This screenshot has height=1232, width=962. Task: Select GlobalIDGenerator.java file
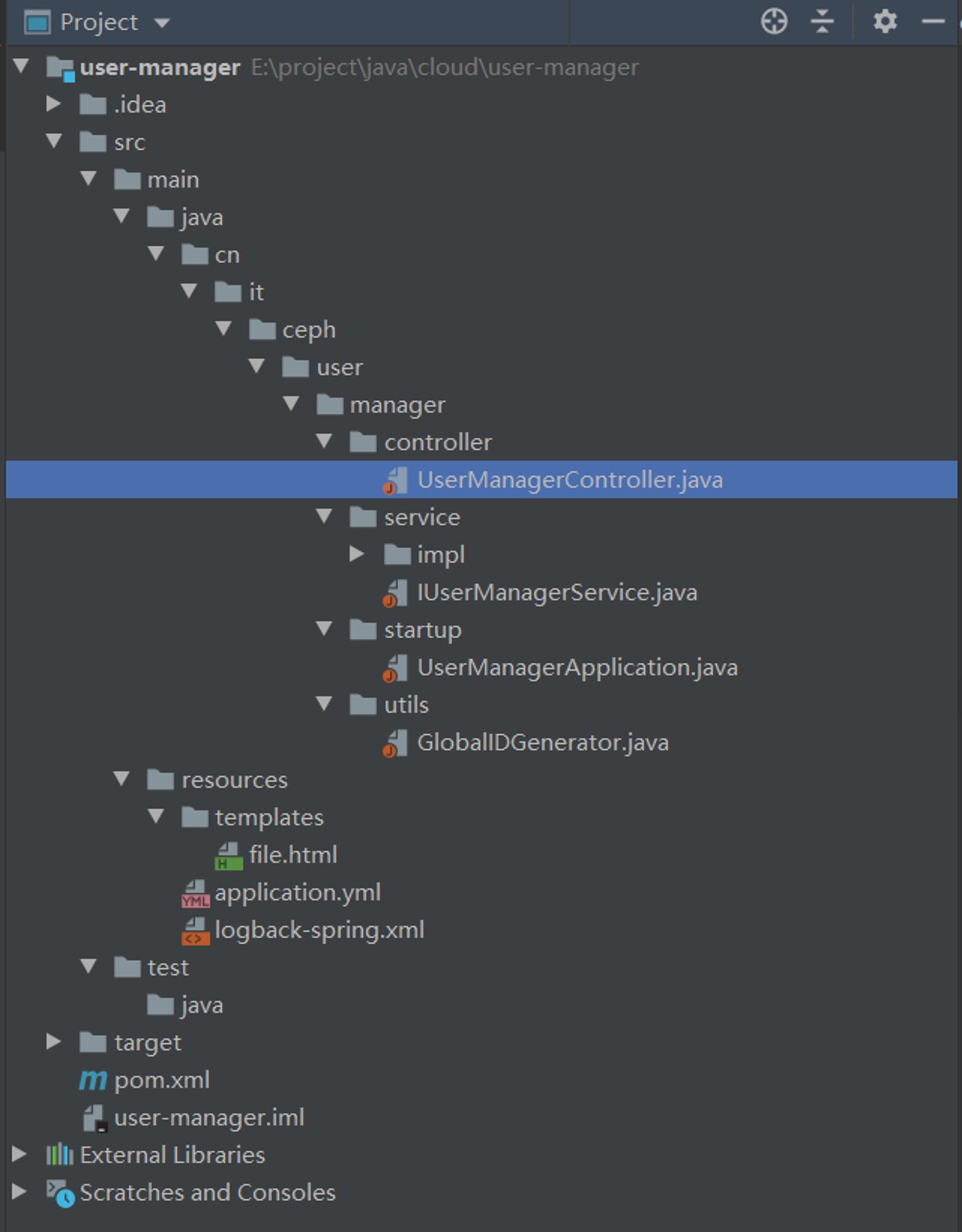[543, 742]
